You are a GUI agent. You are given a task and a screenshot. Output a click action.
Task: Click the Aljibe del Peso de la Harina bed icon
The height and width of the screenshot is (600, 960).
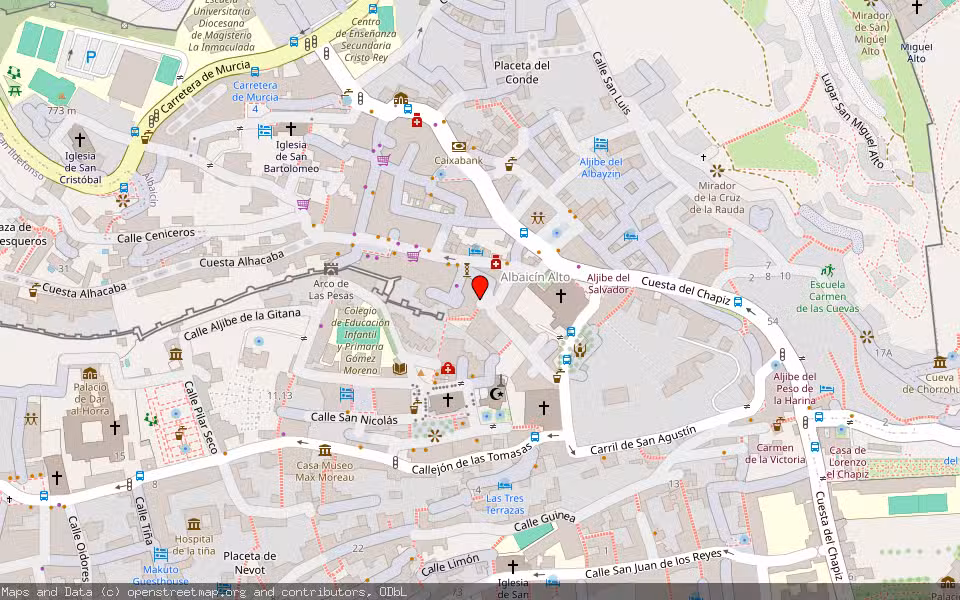click(827, 389)
